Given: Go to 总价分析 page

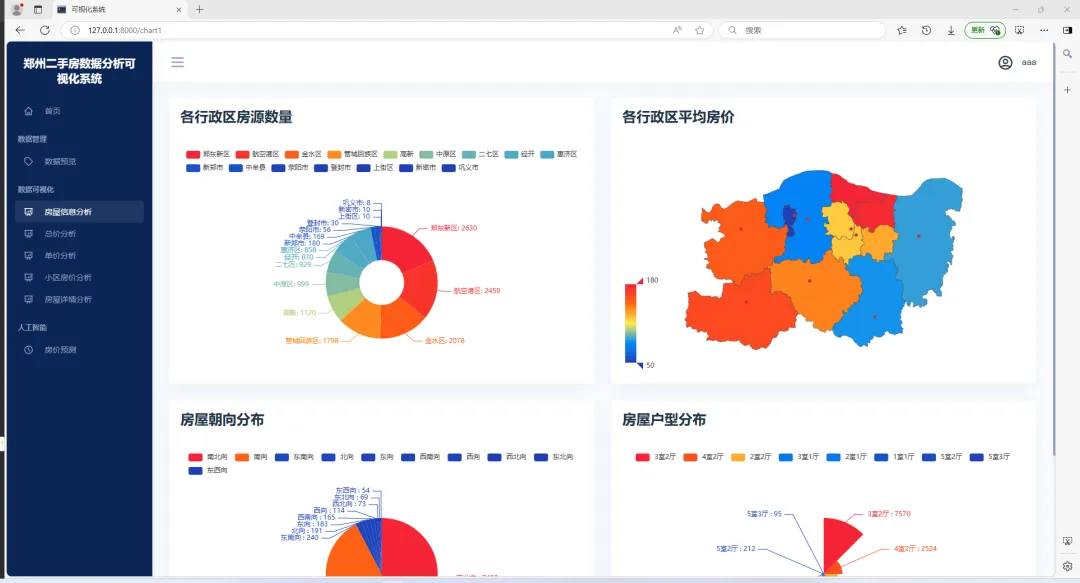Looking at the screenshot, I should (60, 234).
